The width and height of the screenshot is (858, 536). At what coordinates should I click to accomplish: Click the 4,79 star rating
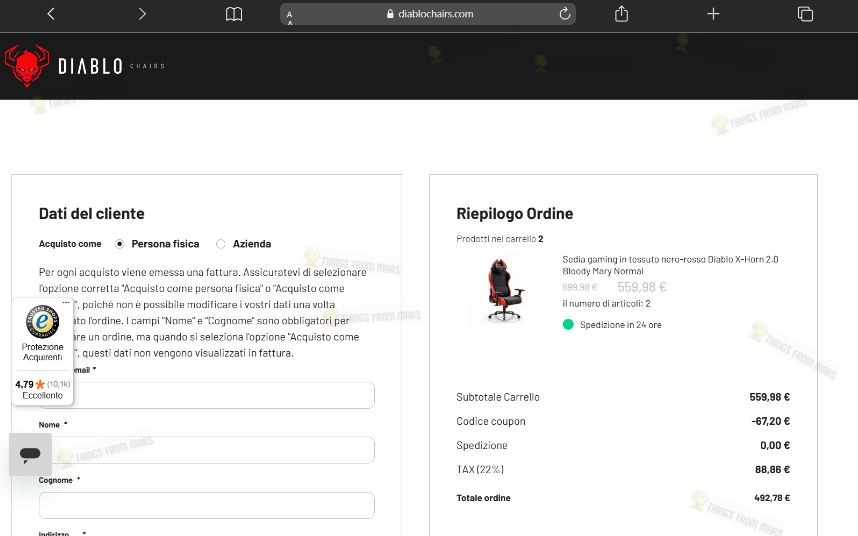click(x=43, y=384)
